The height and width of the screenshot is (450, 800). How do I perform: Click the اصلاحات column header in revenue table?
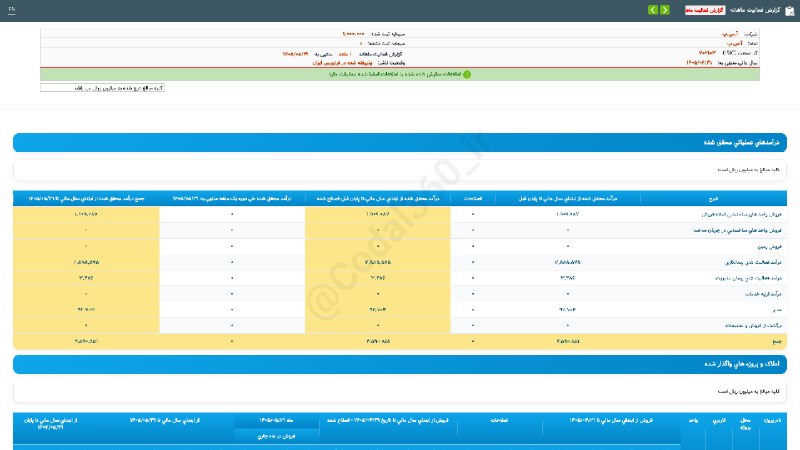tap(472, 198)
